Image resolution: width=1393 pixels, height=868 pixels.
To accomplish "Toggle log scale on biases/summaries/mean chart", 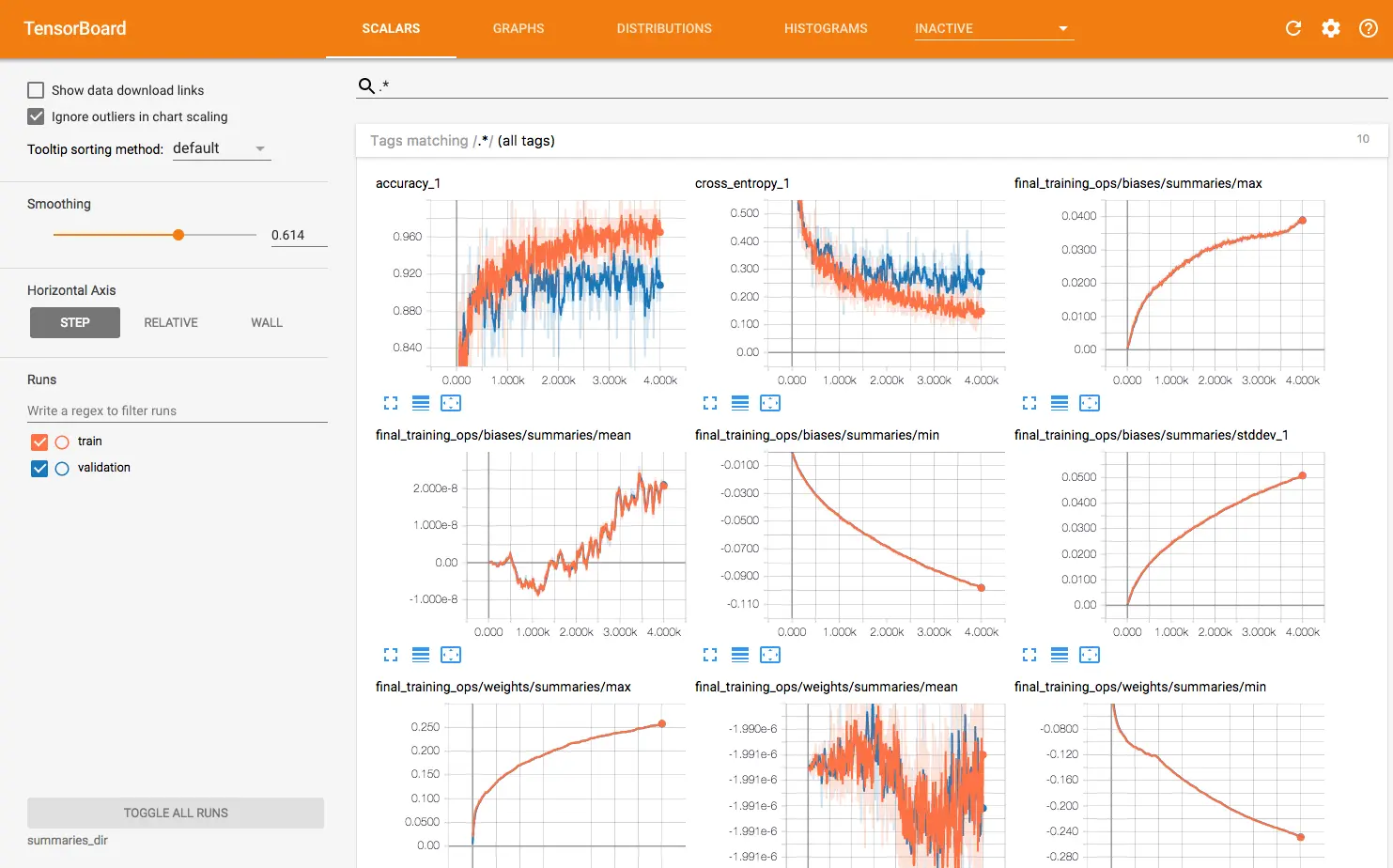I will click(x=421, y=655).
